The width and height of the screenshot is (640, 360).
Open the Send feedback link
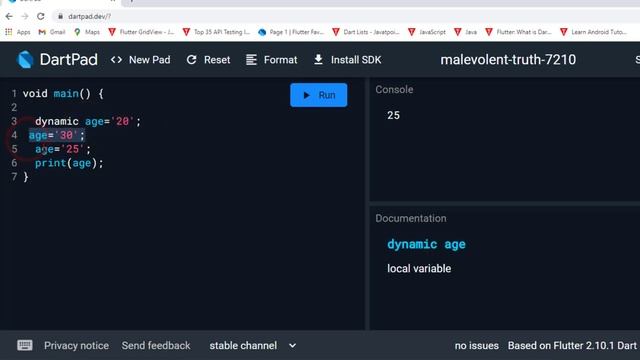click(x=156, y=346)
